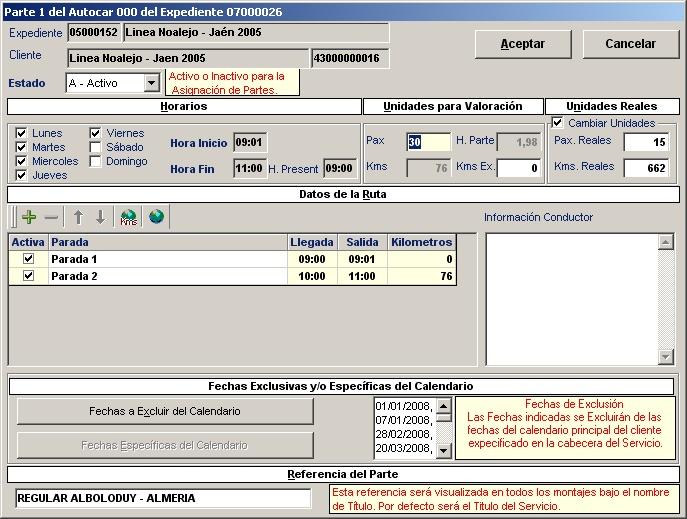Viewport: 687px width, 519px height.
Task: Enable the Domingo checkbox
Action: coord(95,161)
